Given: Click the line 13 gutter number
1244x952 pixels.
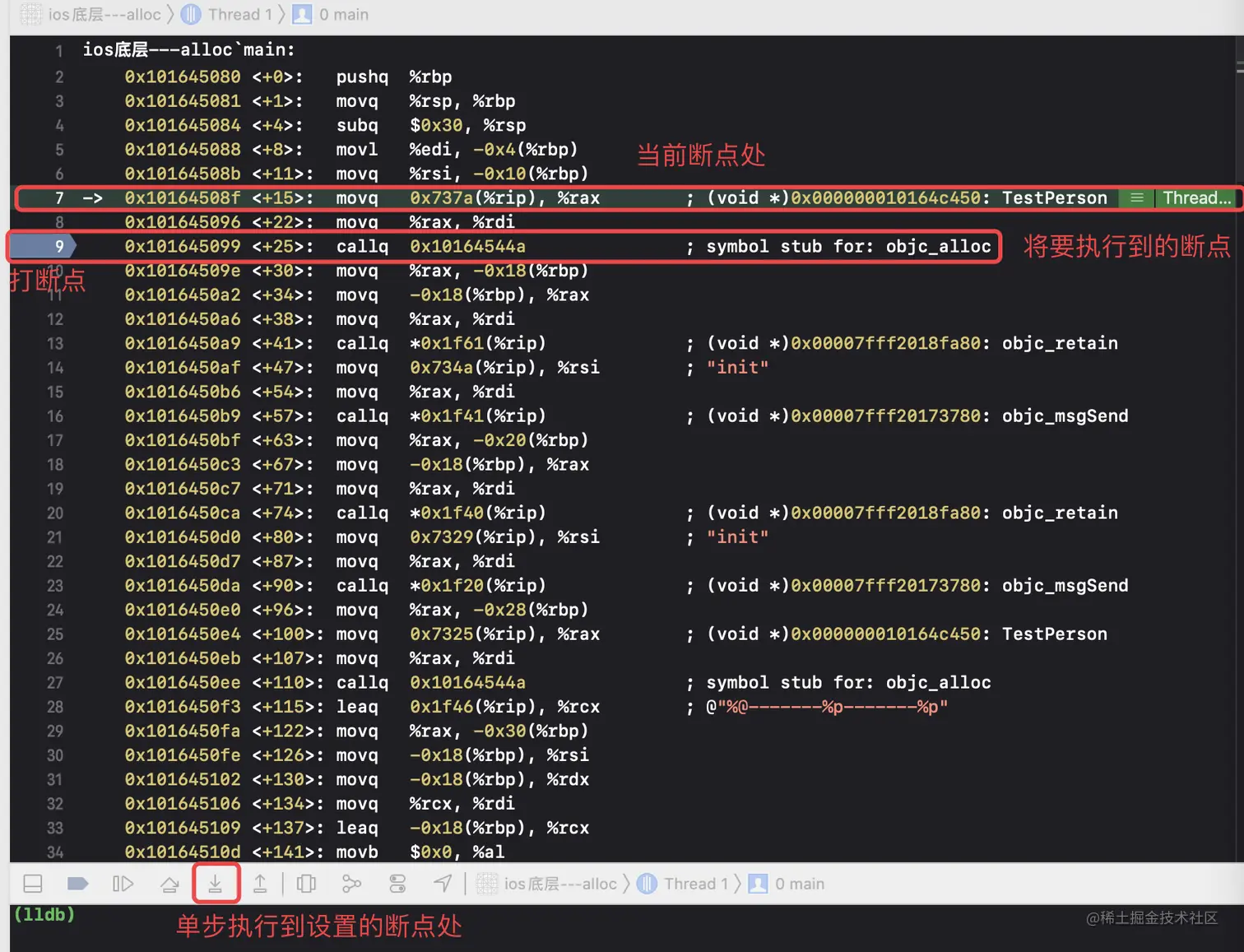Looking at the screenshot, I should click(55, 343).
